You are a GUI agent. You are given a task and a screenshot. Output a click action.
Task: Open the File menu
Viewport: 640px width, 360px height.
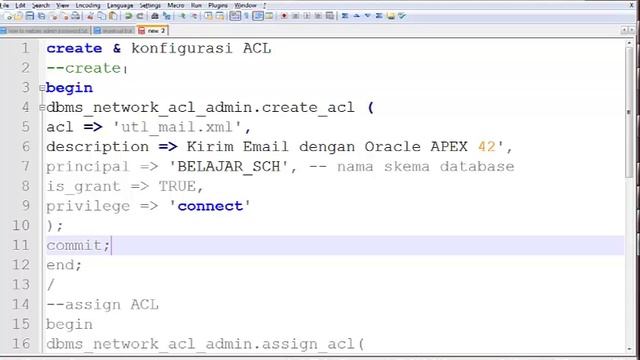click(4, 5)
